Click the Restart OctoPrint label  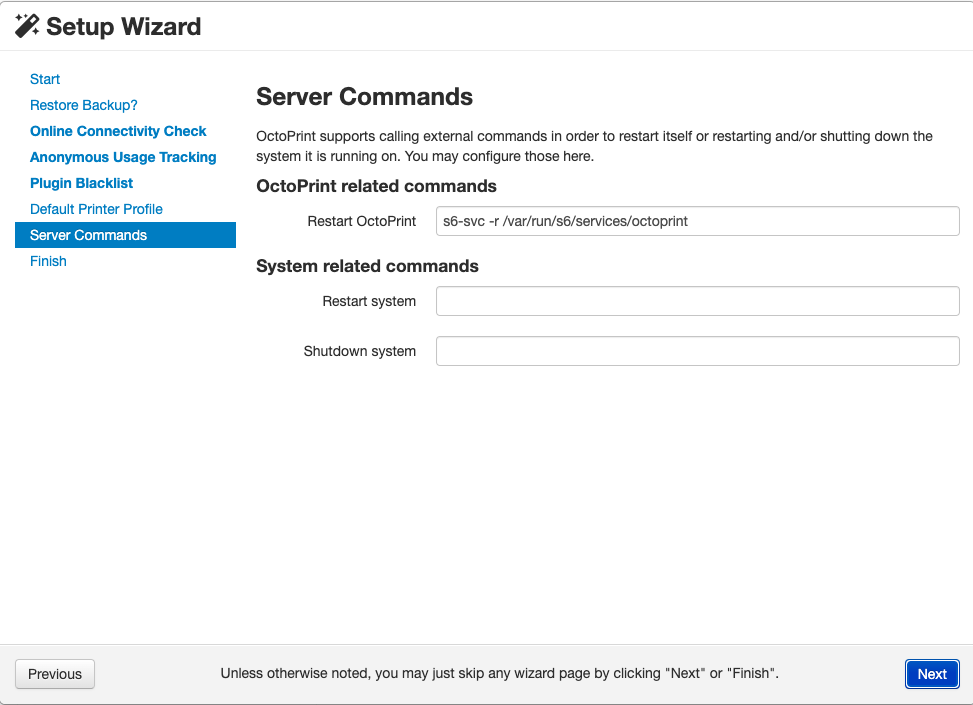coord(362,222)
